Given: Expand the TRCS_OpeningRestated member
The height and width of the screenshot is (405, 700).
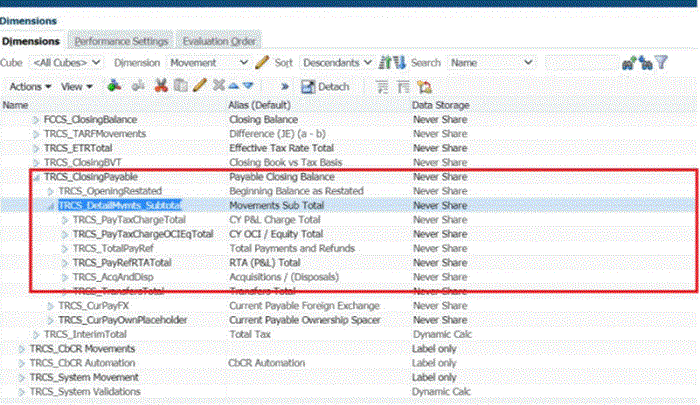Looking at the screenshot, I should click(x=50, y=191).
